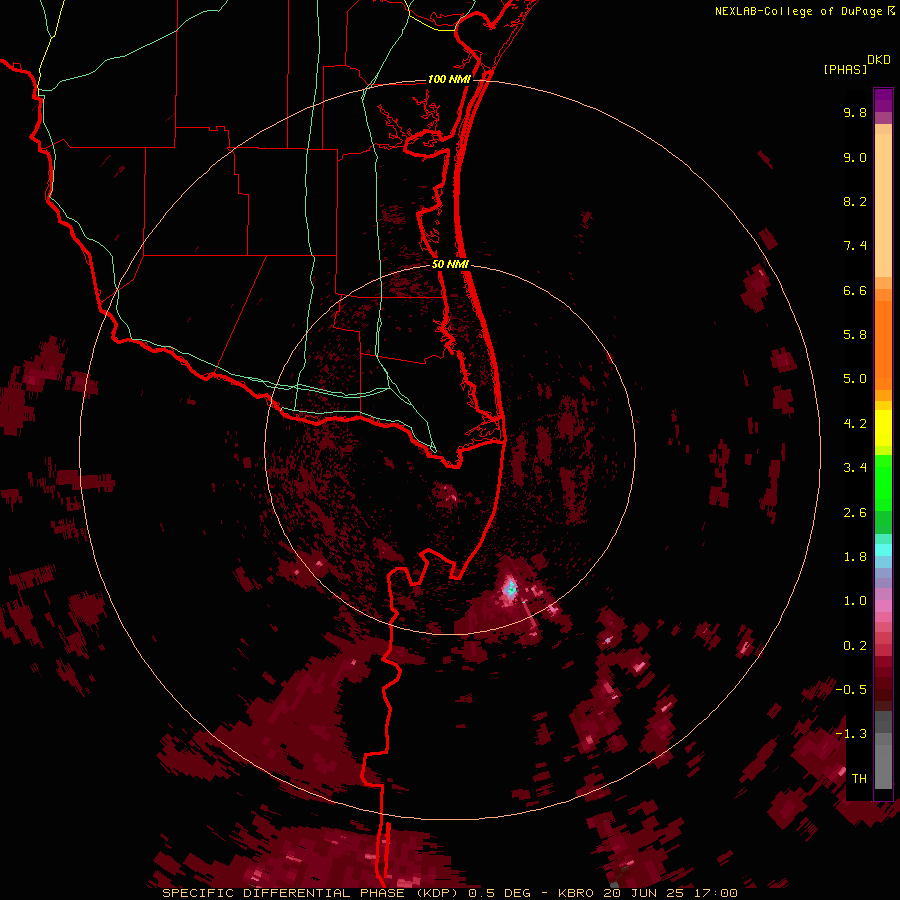Click the 9.8 value on color scale

point(855,112)
